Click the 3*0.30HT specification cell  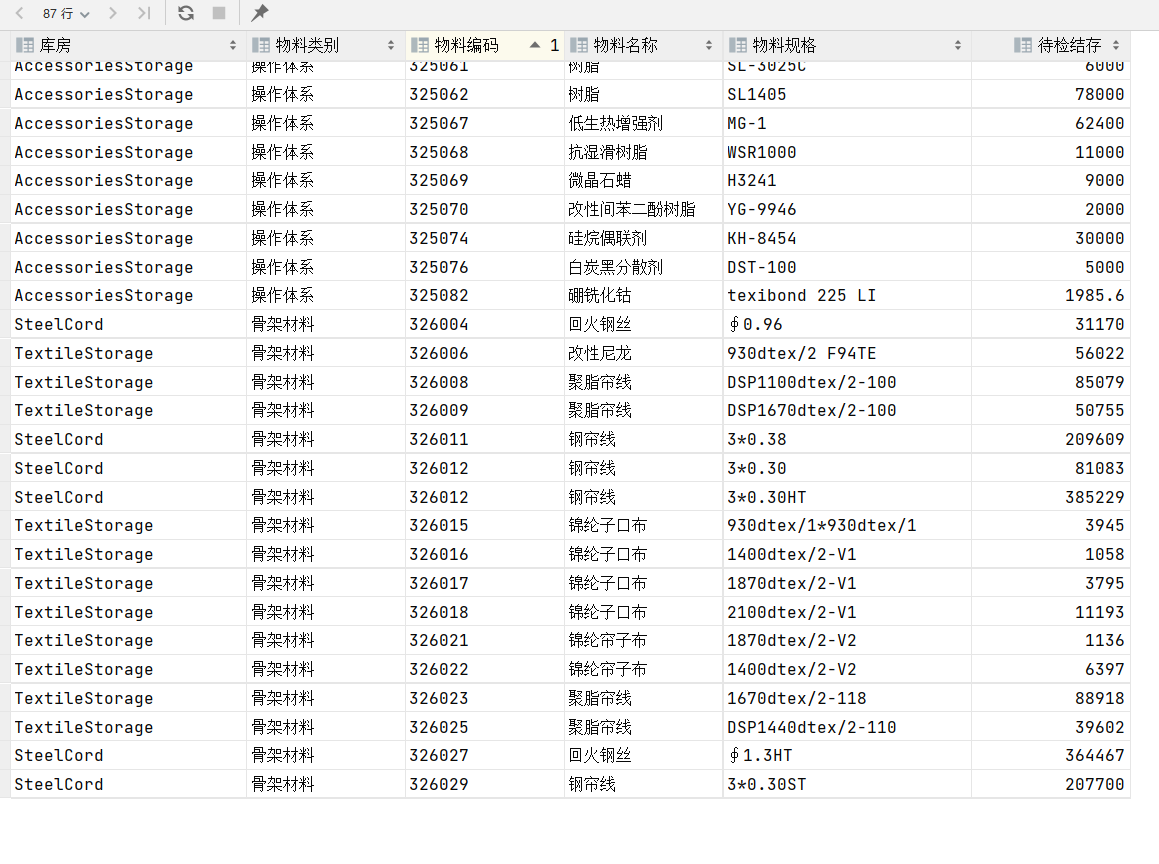pos(847,497)
